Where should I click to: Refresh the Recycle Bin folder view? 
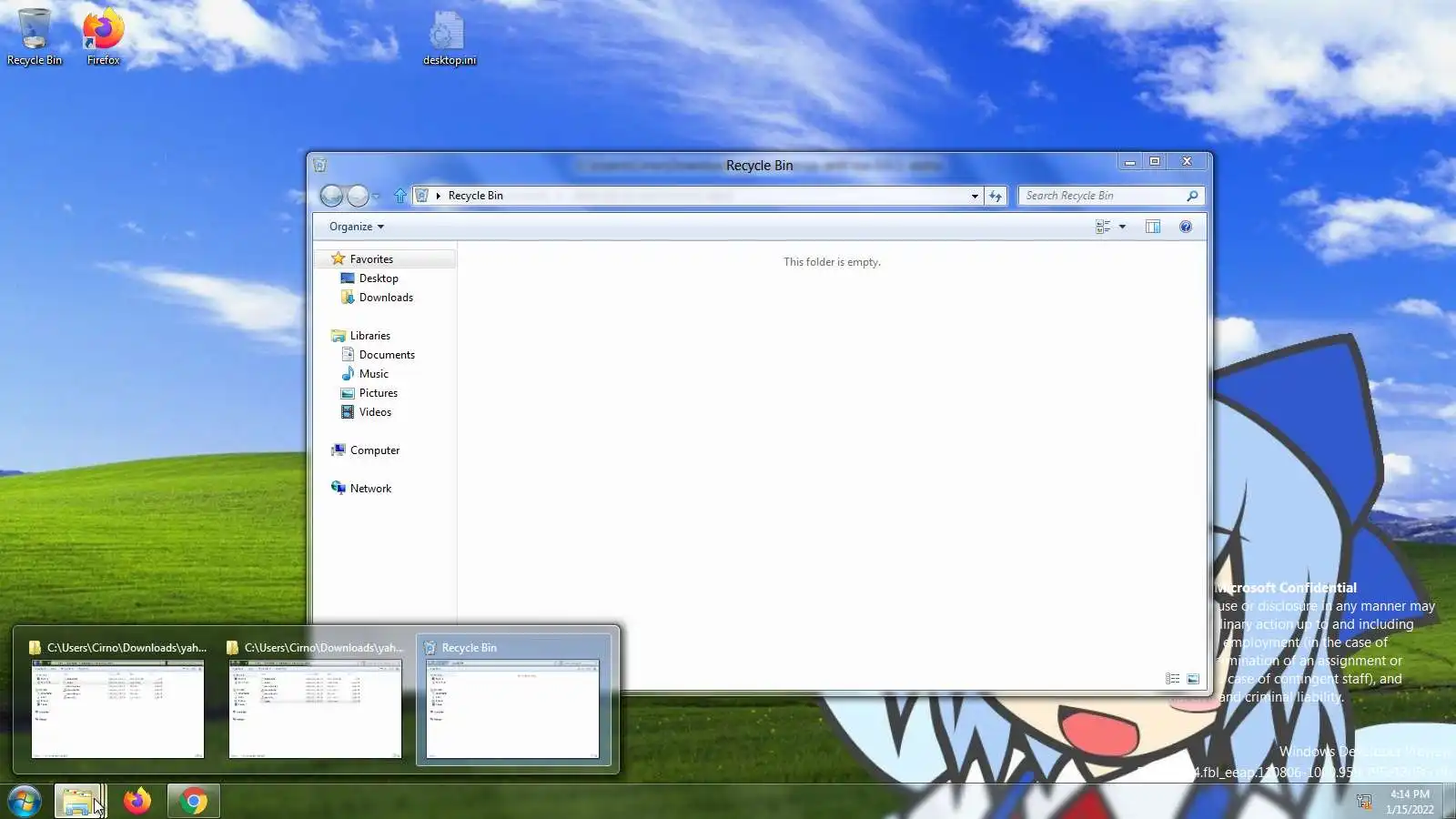click(x=996, y=196)
